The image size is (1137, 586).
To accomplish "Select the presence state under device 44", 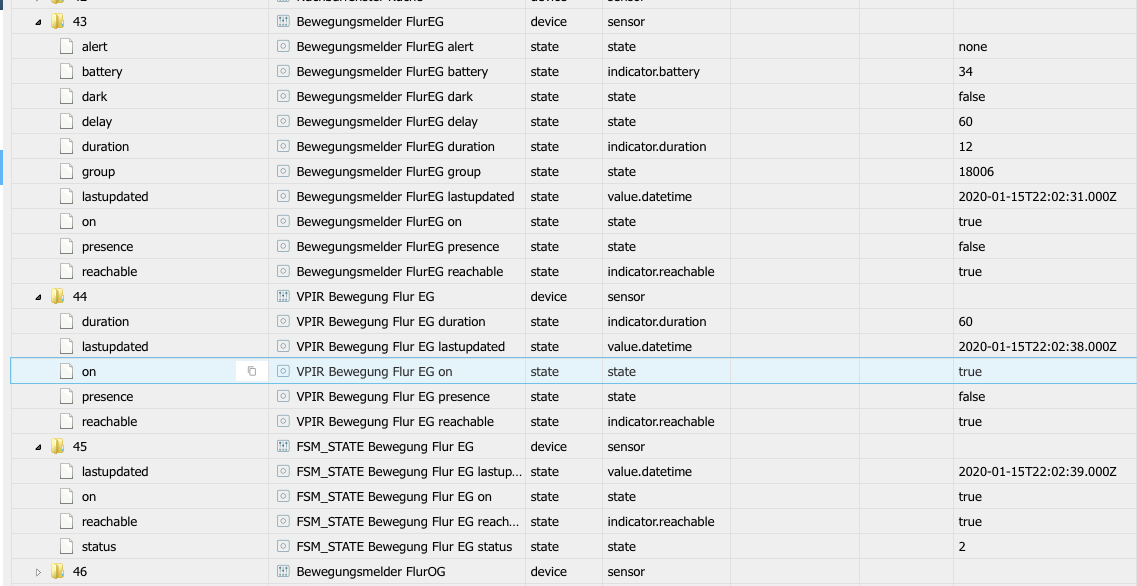I will 107,397.
